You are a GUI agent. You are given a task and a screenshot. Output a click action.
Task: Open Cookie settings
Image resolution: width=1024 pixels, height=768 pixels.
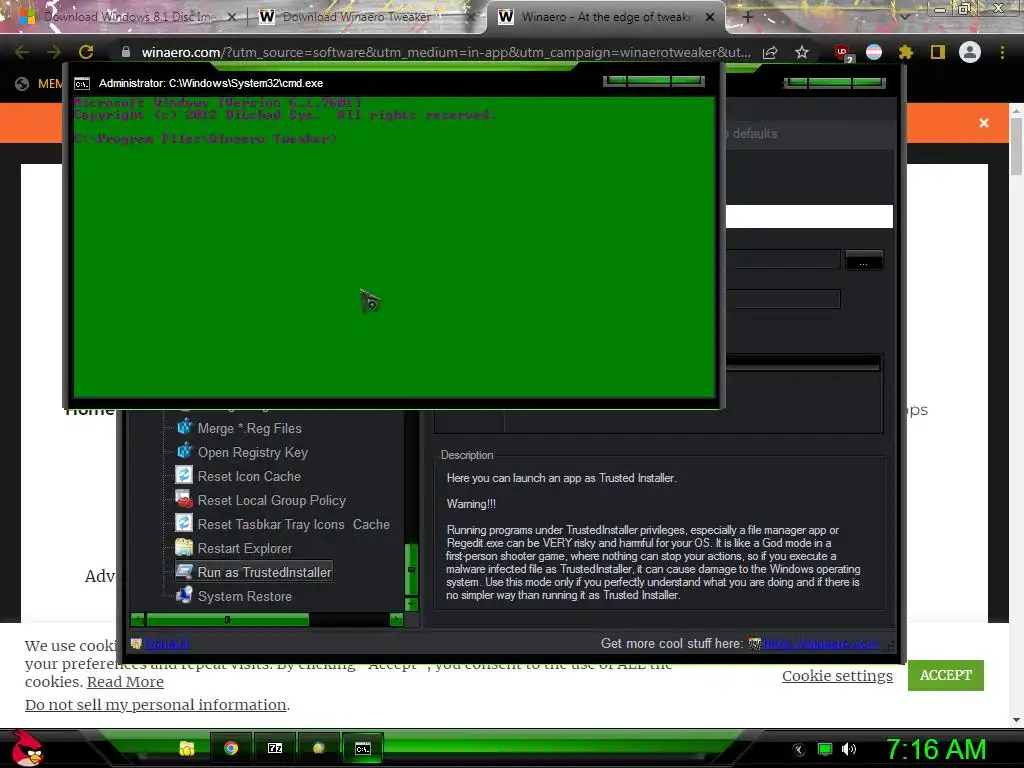tap(837, 675)
